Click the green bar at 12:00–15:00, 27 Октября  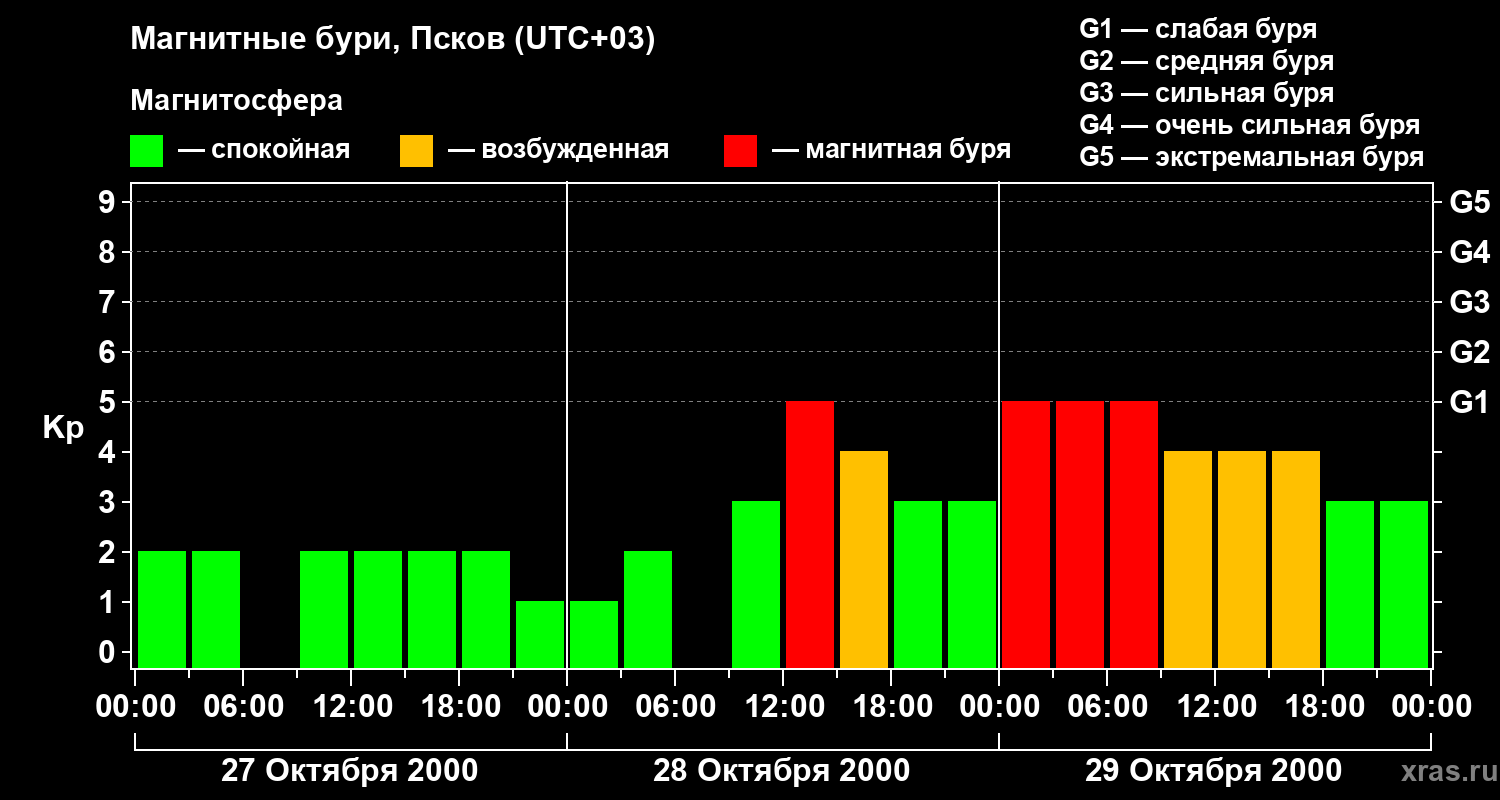(378, 609)
